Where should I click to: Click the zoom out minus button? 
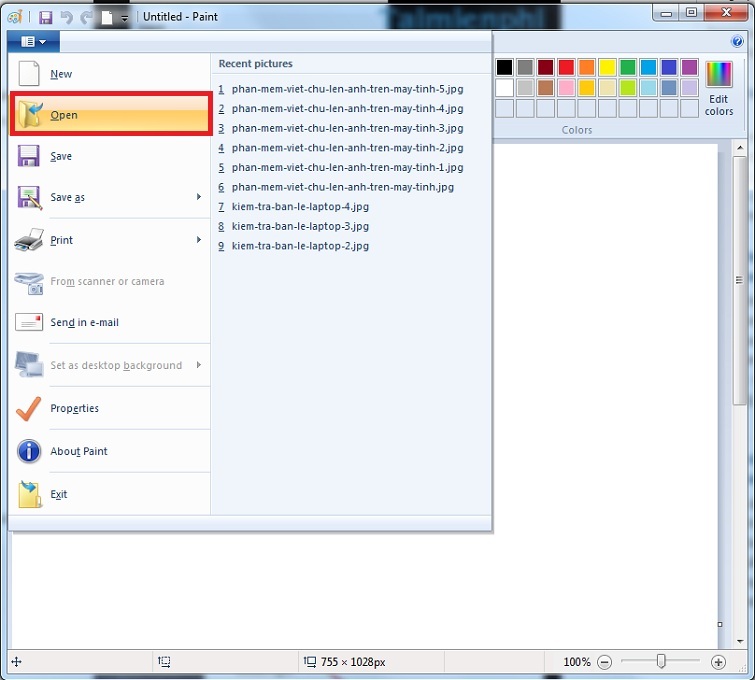tap(604, 662)
